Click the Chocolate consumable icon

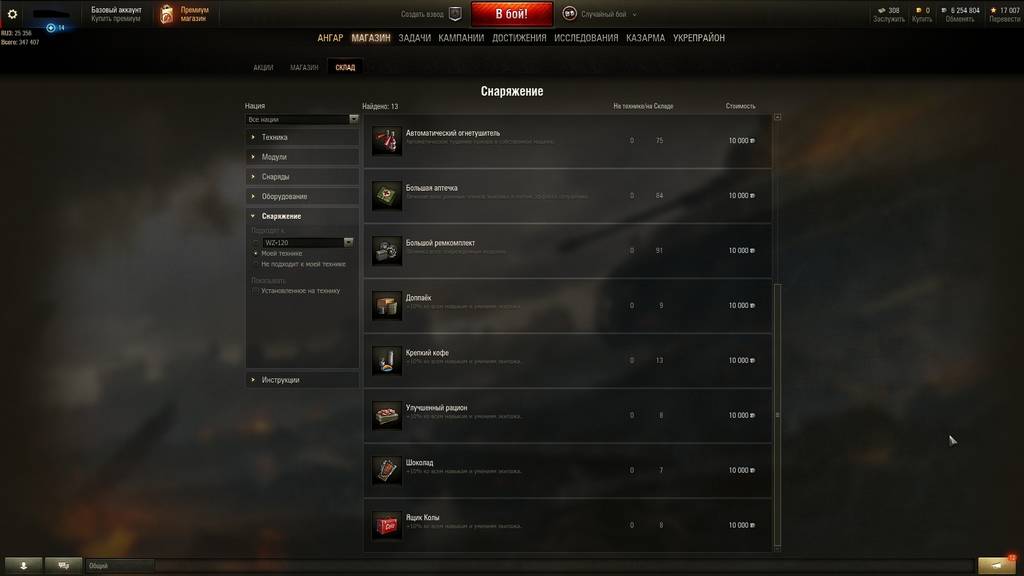coord(387,470)
